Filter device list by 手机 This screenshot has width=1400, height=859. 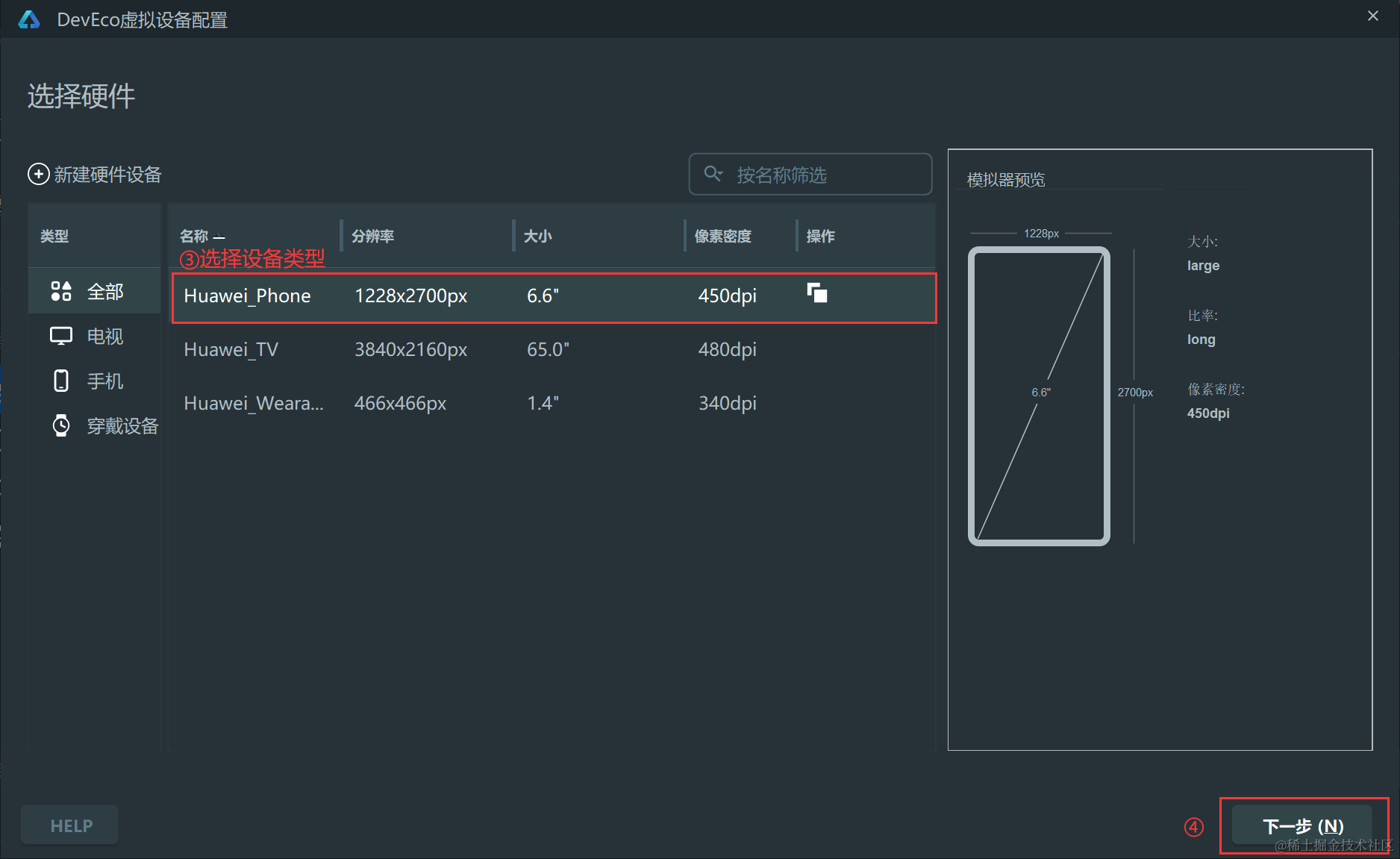(x=95, y=381)
